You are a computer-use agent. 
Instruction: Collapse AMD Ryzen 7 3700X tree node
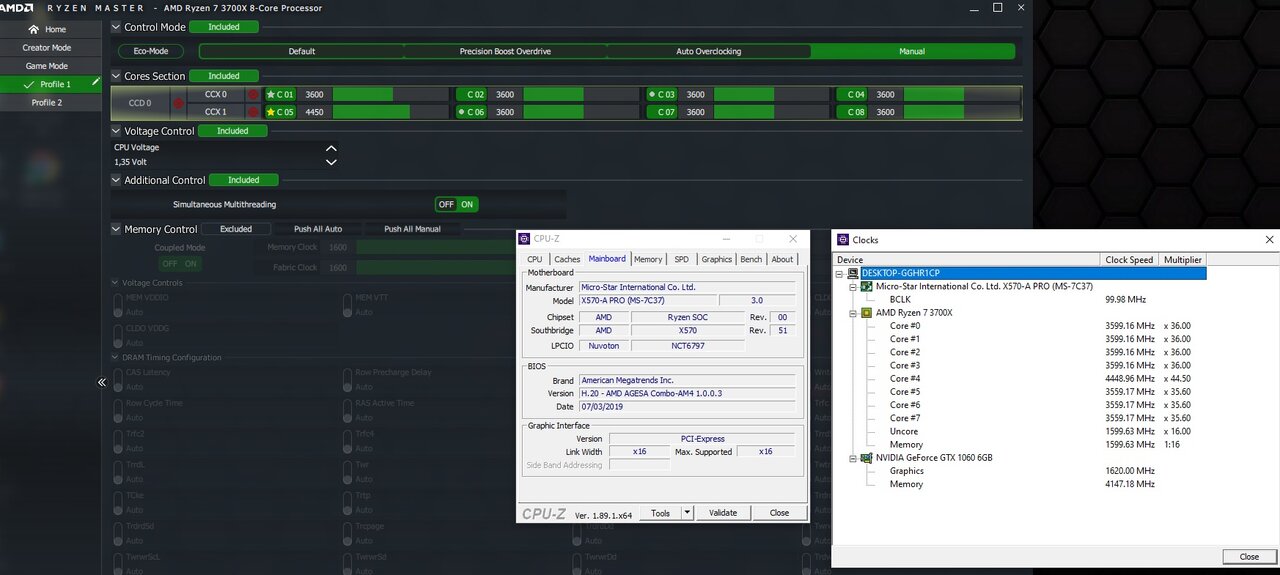(x=853, y=312)
